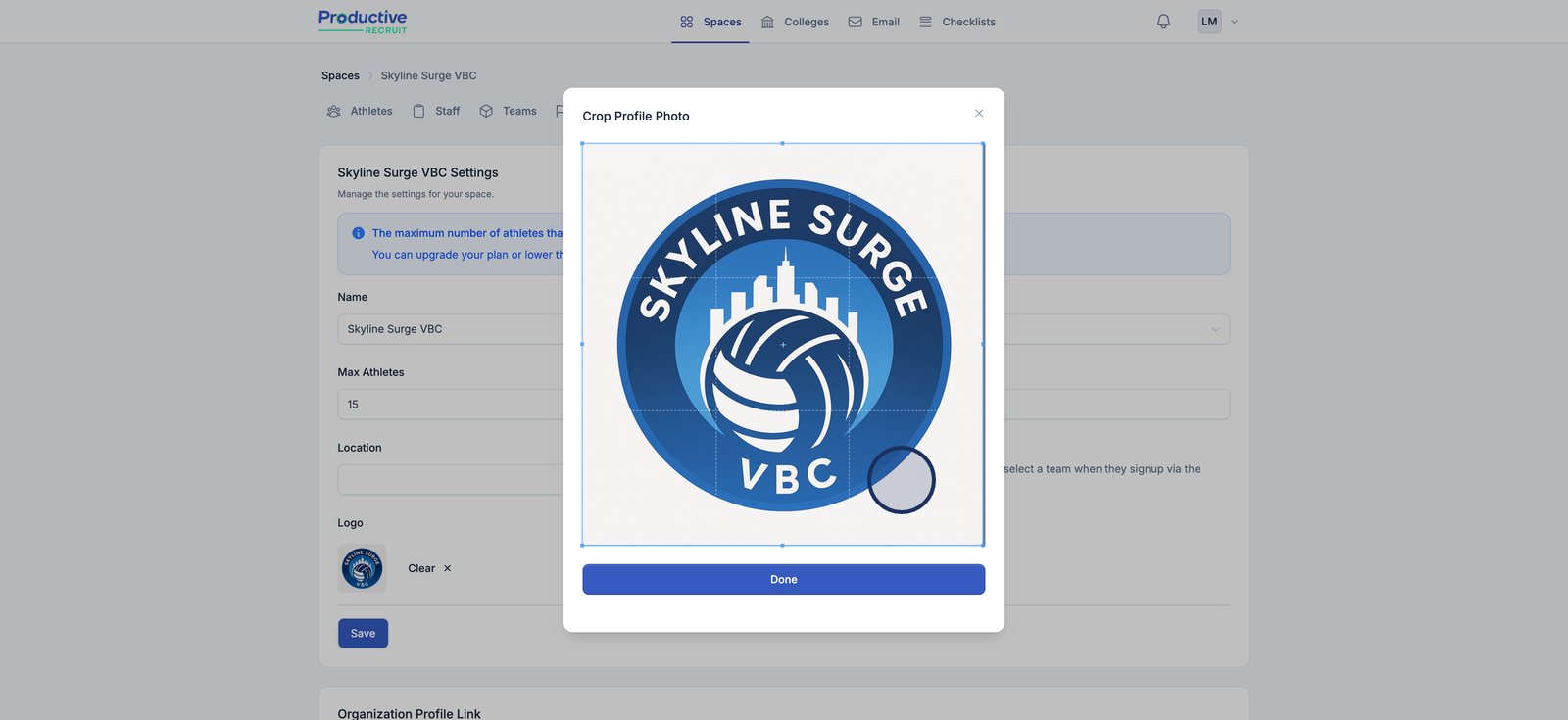Click the top-right crop corner handle

tap(983, 144)
